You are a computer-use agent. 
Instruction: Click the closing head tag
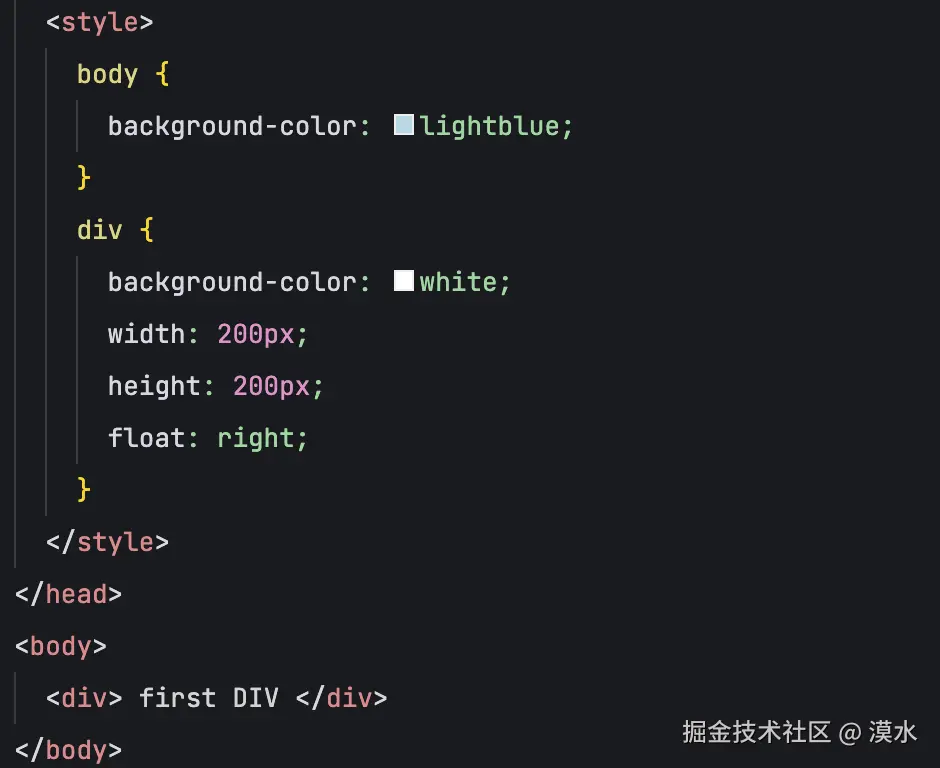[68, 594]
